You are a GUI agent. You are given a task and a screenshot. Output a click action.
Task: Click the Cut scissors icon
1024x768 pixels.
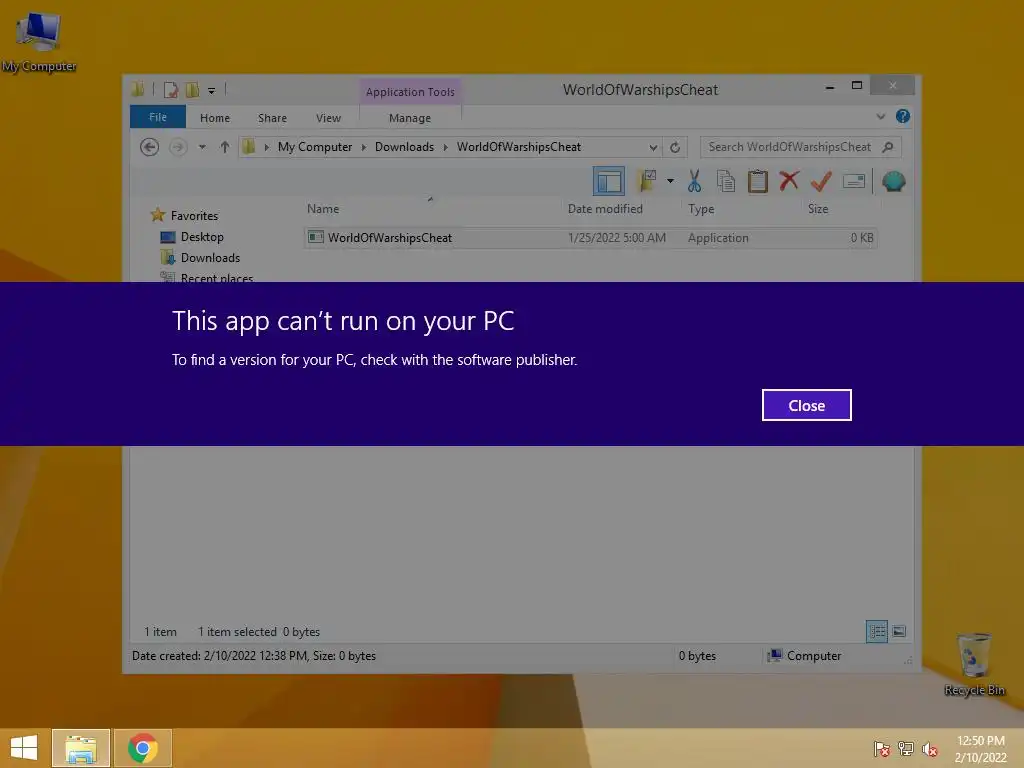click(x=694, y=181)
